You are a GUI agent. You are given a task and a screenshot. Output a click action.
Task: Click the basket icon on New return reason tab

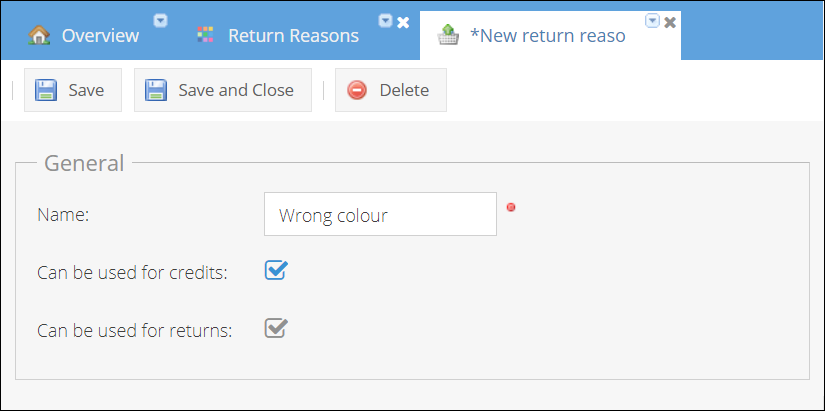[x=448, y=35]
